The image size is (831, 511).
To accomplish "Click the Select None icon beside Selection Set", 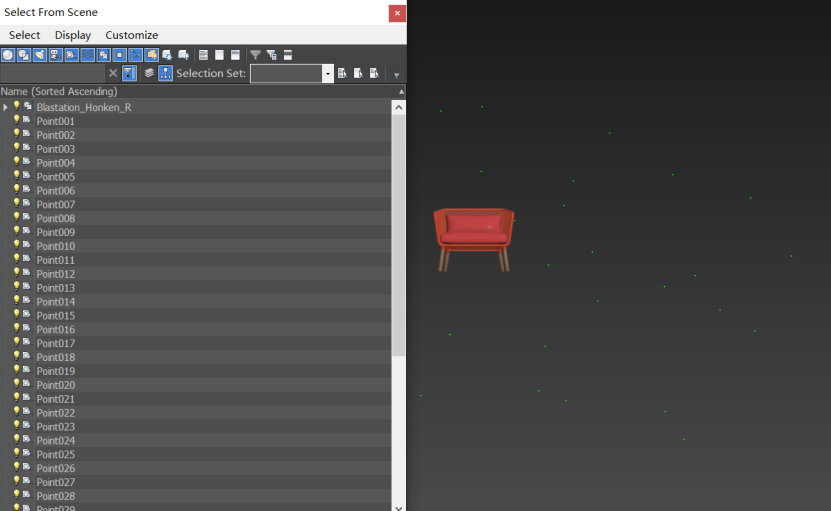I will tap(358, 73).
